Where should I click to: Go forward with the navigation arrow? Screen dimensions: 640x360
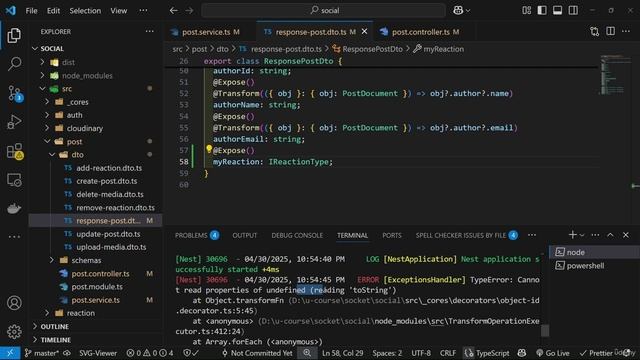189,11
